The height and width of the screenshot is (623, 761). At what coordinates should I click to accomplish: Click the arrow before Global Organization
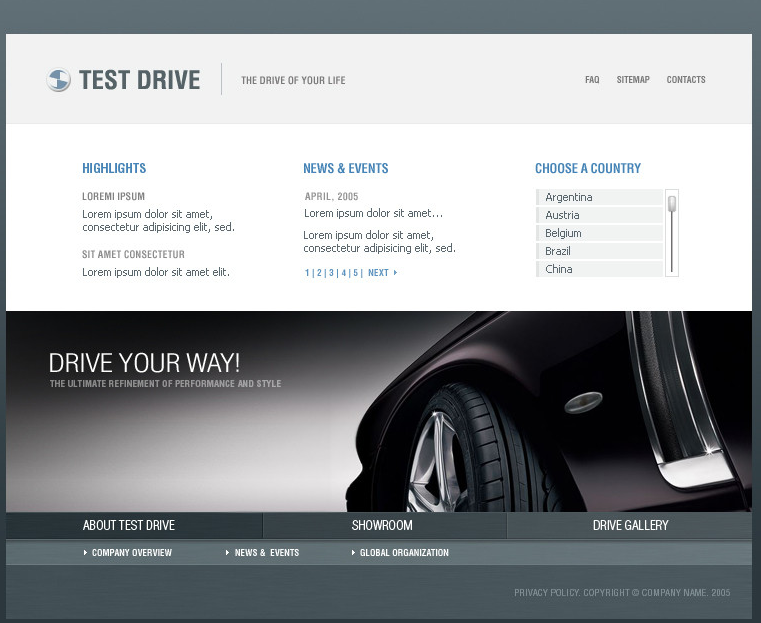[354, 553]
